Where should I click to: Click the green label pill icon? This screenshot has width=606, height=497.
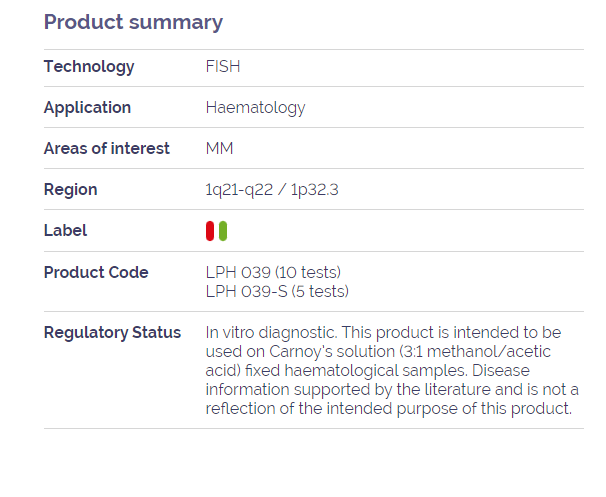pos(223,231)
